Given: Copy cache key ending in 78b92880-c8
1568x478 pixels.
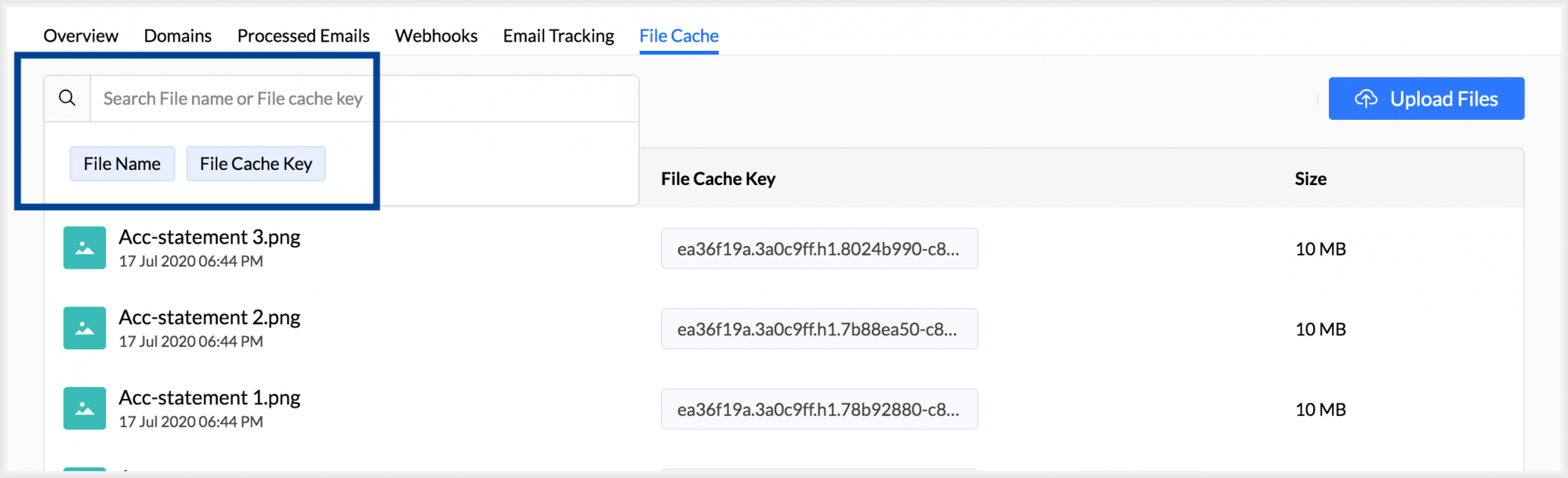Looking at the screenshot, I should tap(819, 409).
